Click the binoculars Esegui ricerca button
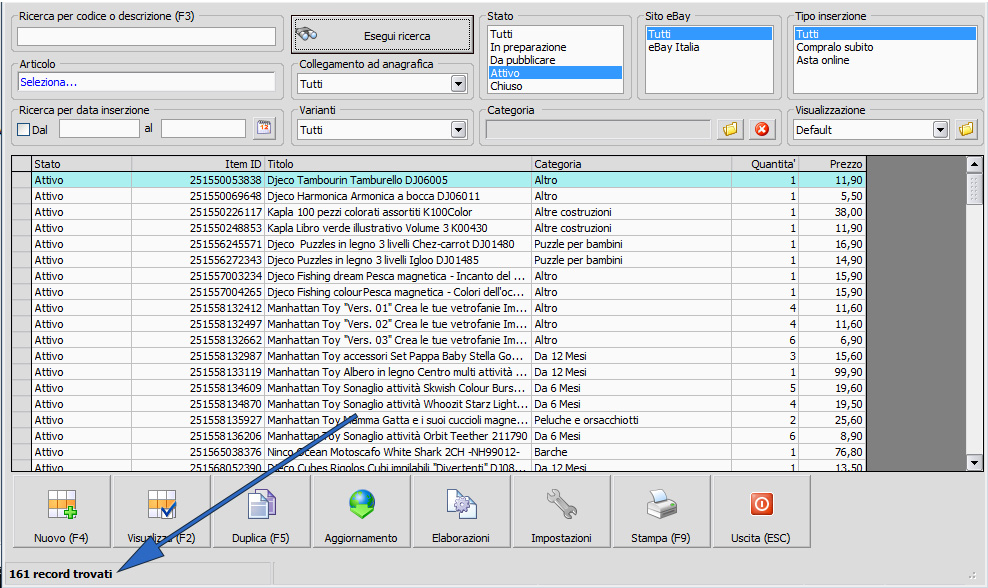 (382, 35)
